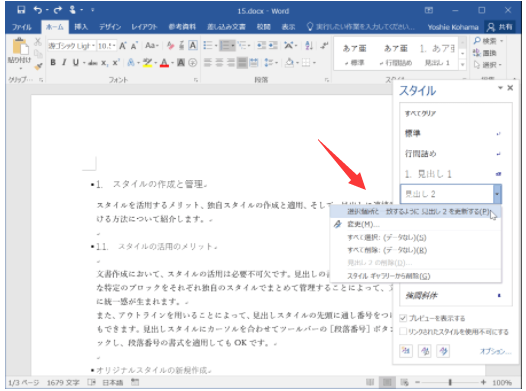The image size is (526, 391).
Task: Click the 1679 文字 word count in status bar
Action: tap(63, 382)
